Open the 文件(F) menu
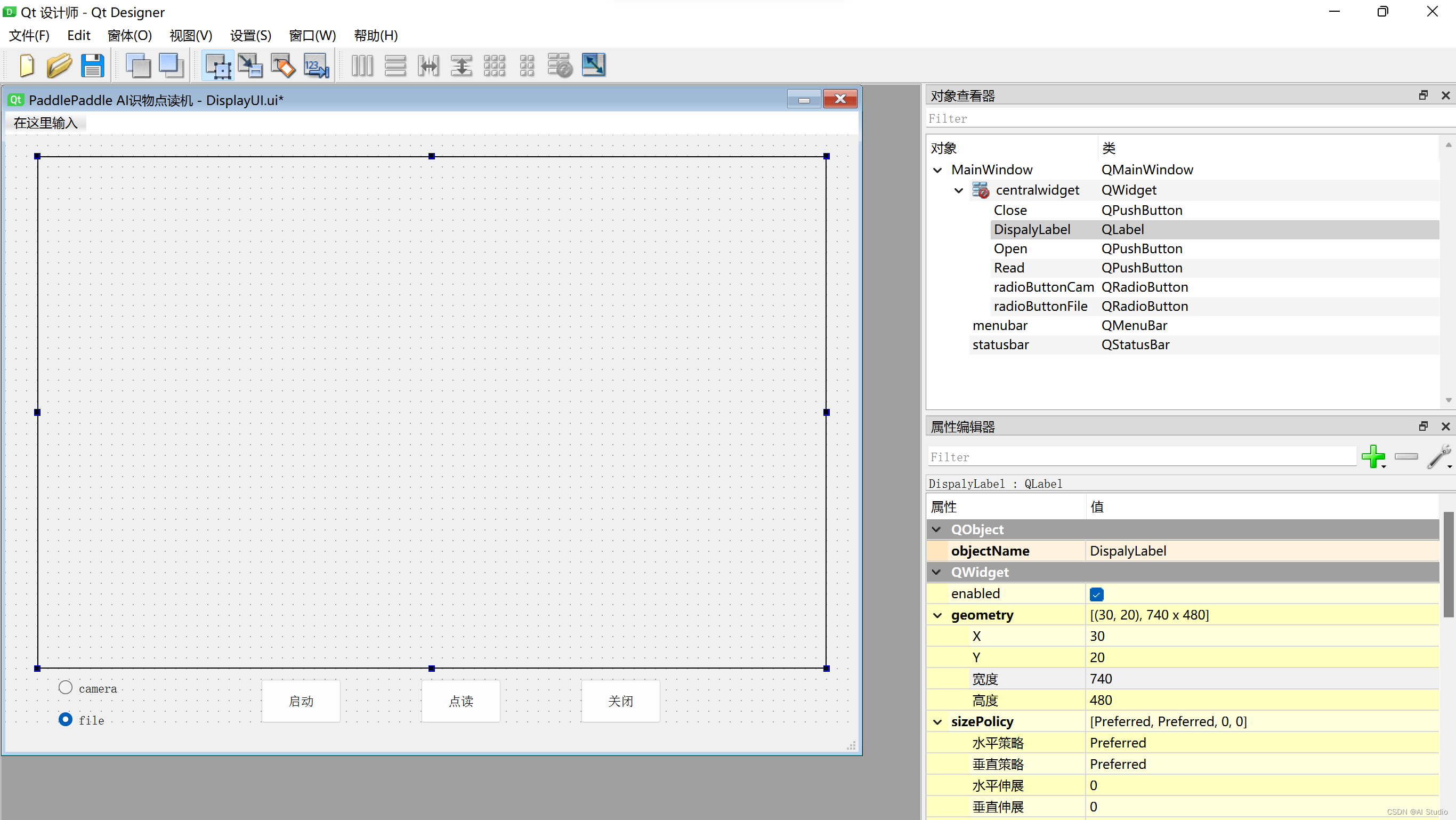 [29, 36]
